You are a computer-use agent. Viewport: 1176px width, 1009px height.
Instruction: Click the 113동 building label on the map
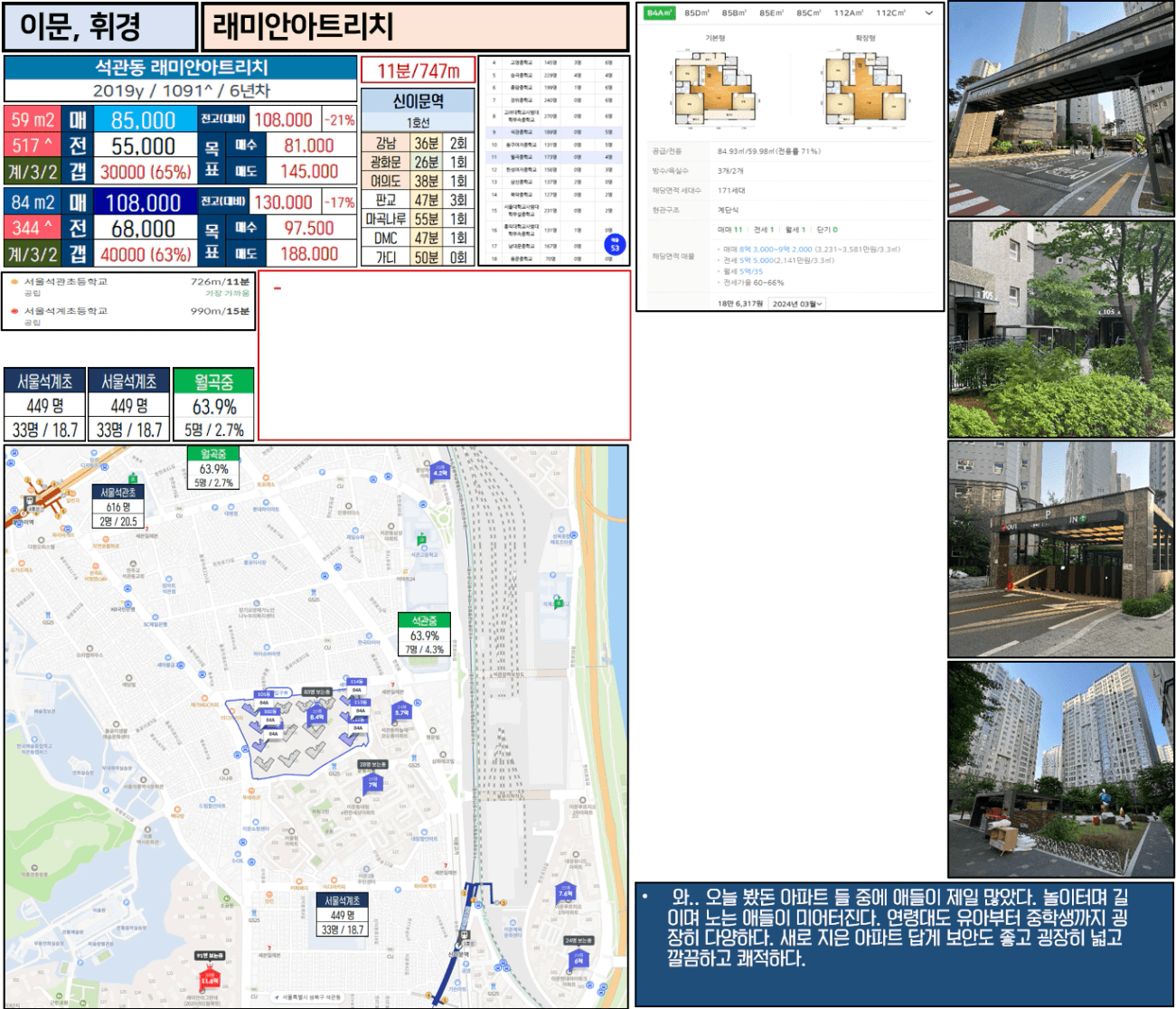(x=360, y=702)
